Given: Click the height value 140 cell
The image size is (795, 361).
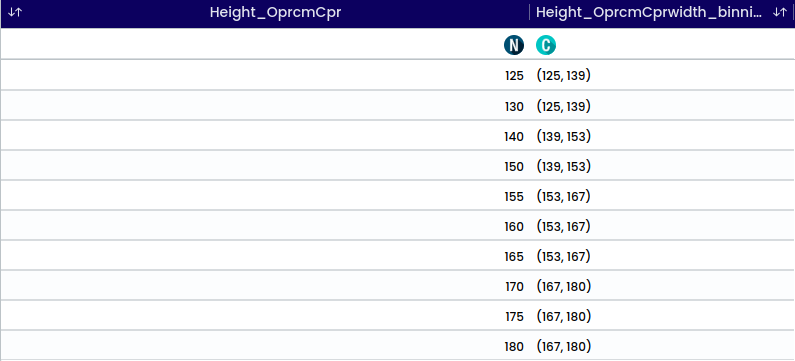Looking at the screenshot, I should click(x=265, y=136).
